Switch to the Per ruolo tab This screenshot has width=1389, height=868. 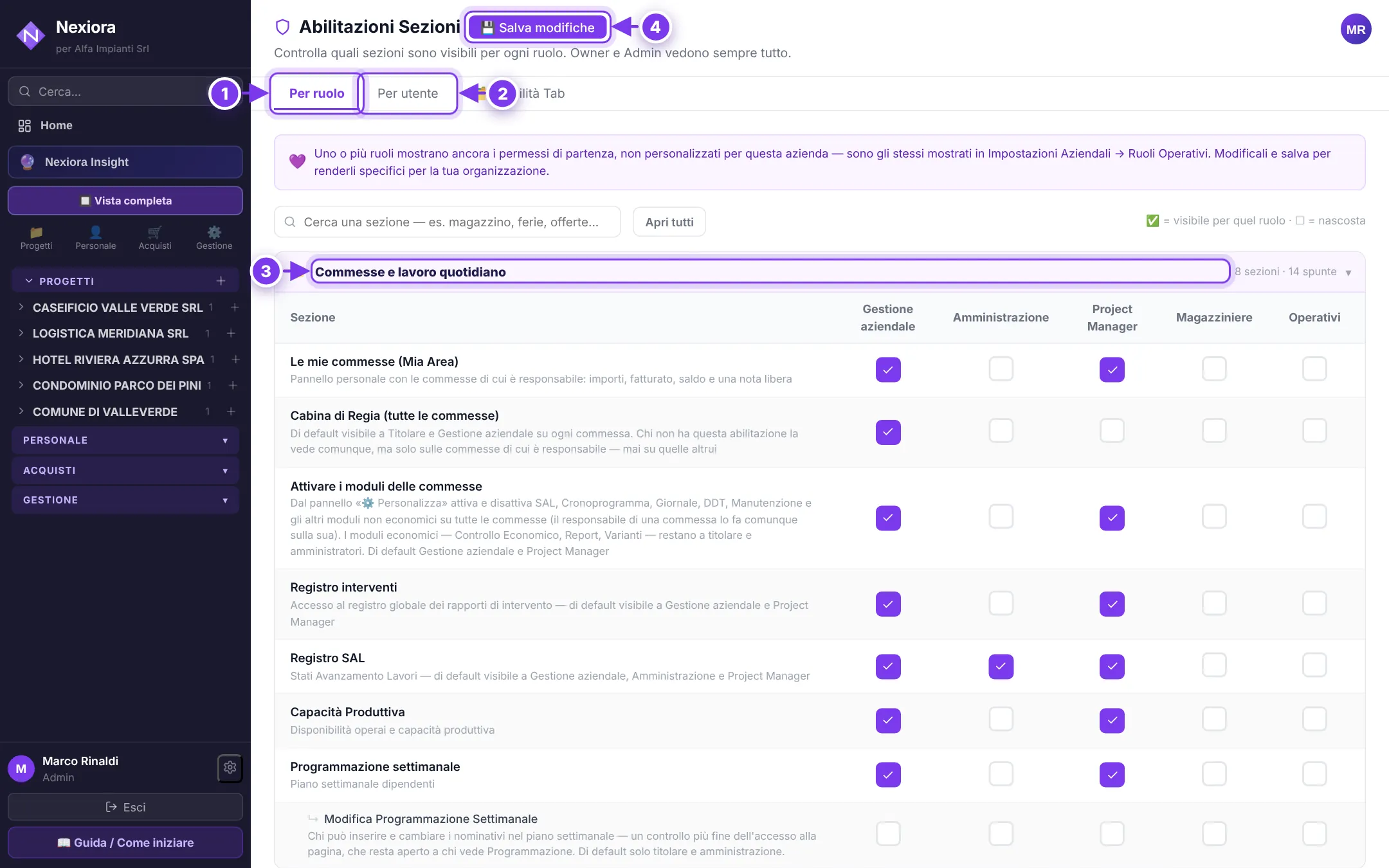316,93
